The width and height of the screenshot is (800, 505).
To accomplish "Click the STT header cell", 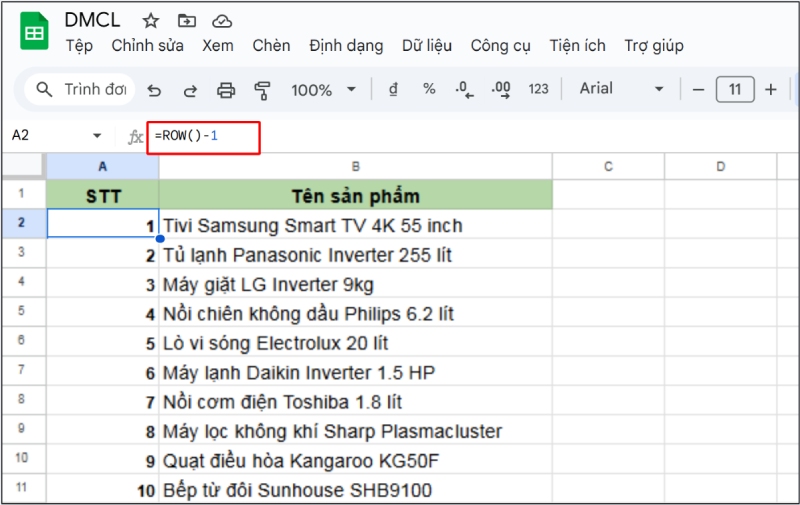I will 103,195.
